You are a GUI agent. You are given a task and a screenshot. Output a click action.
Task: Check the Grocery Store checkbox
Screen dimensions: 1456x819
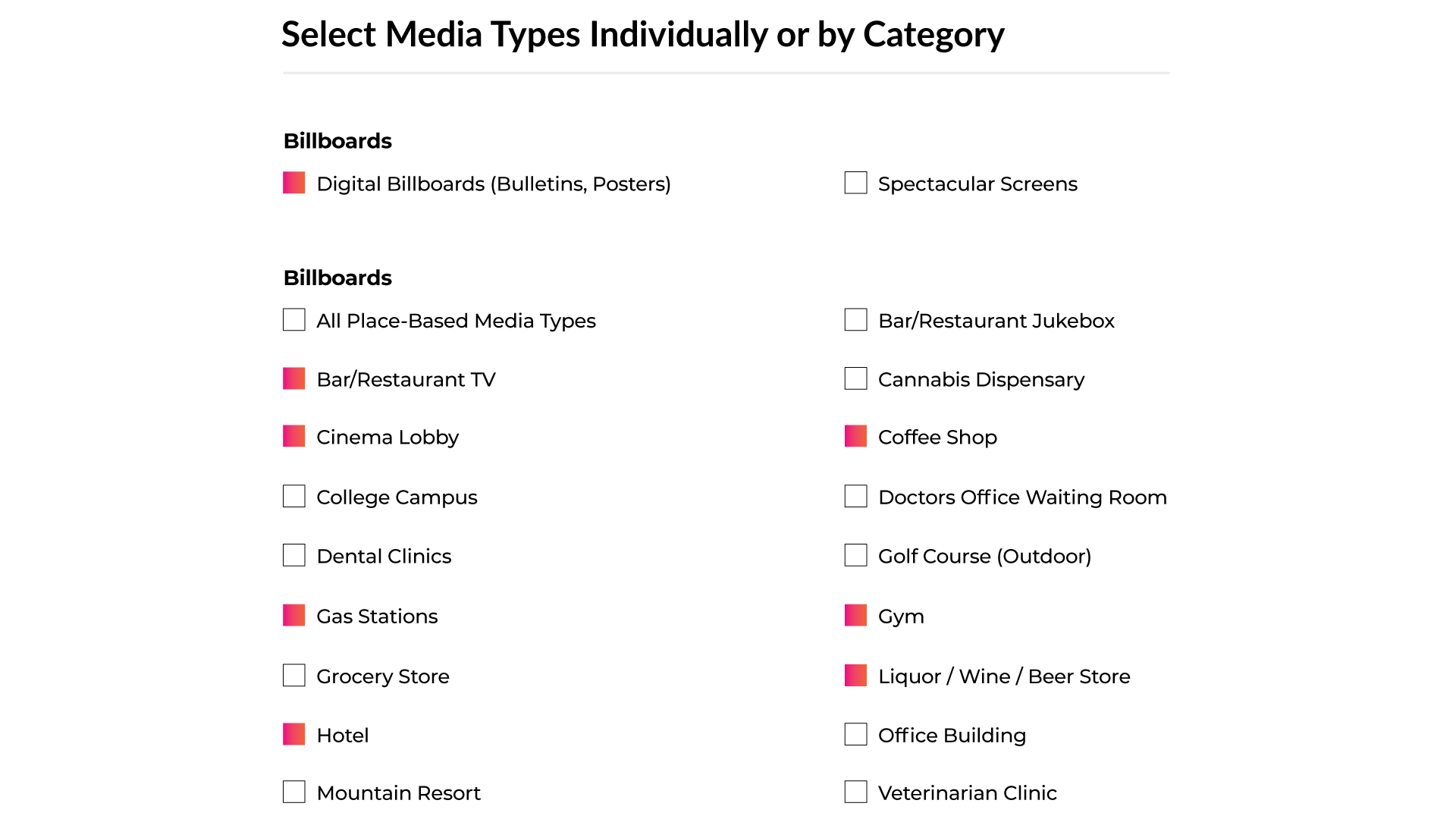pos(294,675)
